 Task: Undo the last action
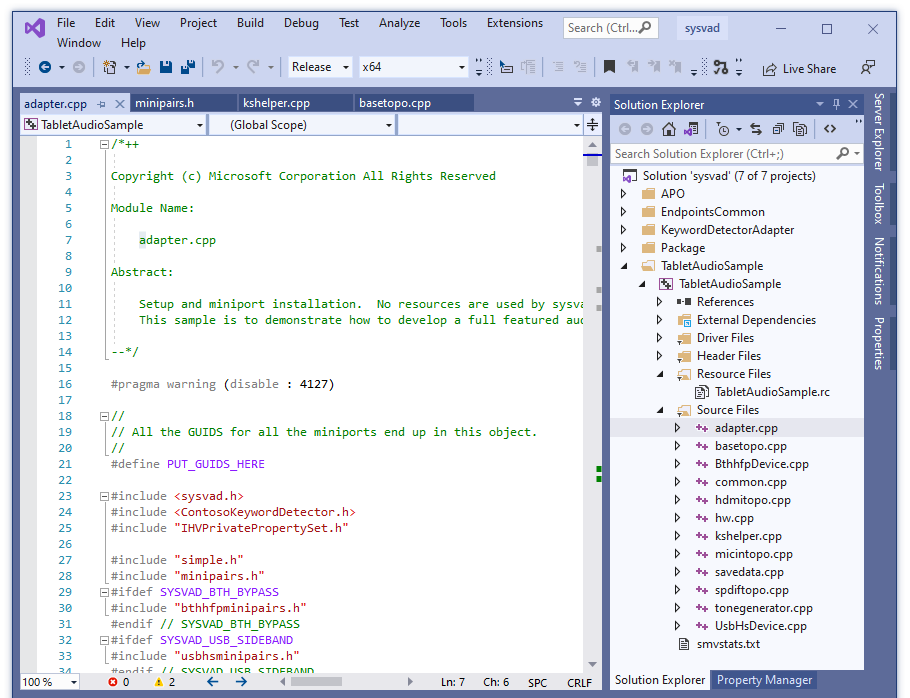pos(218,67)
